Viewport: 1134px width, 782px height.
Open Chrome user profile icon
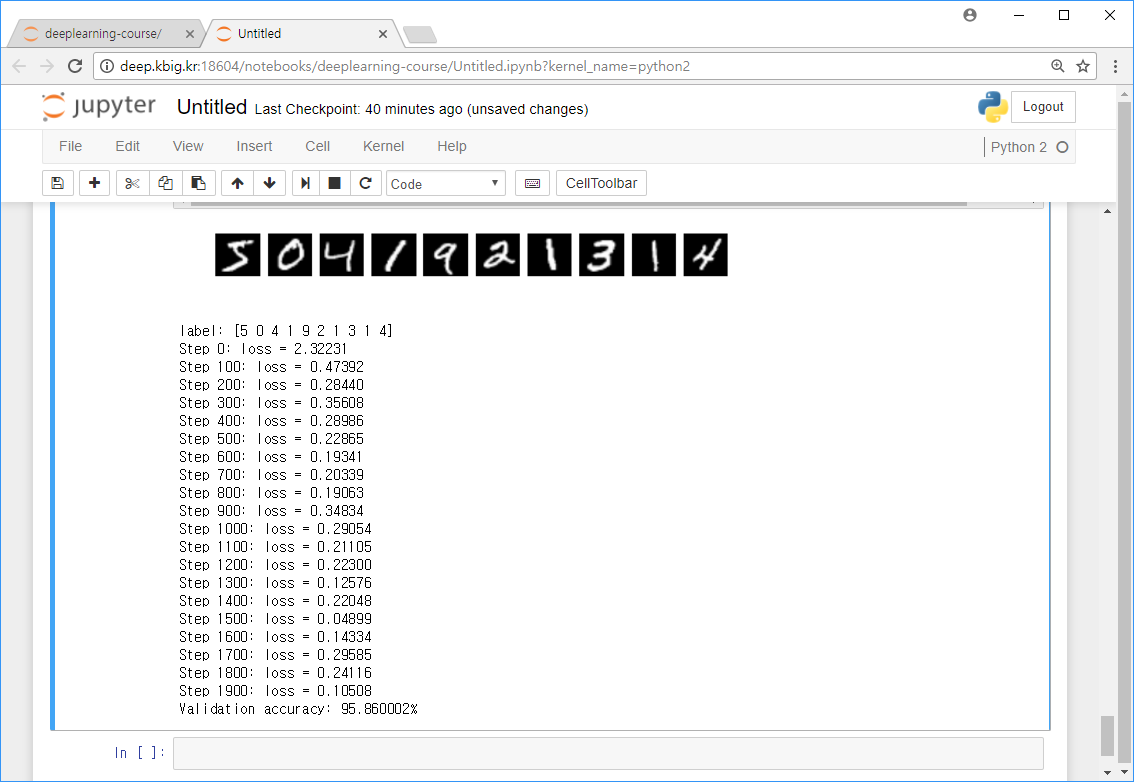point(970,15)
